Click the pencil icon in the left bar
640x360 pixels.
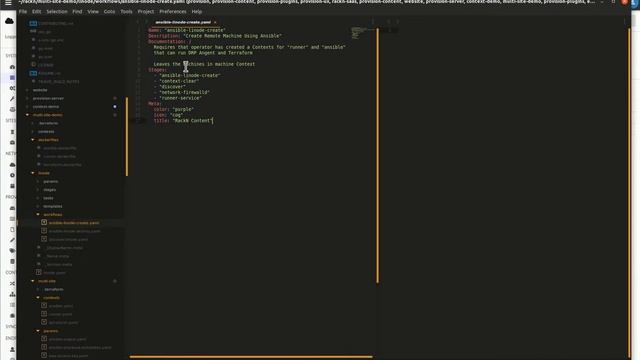[12, 240]
